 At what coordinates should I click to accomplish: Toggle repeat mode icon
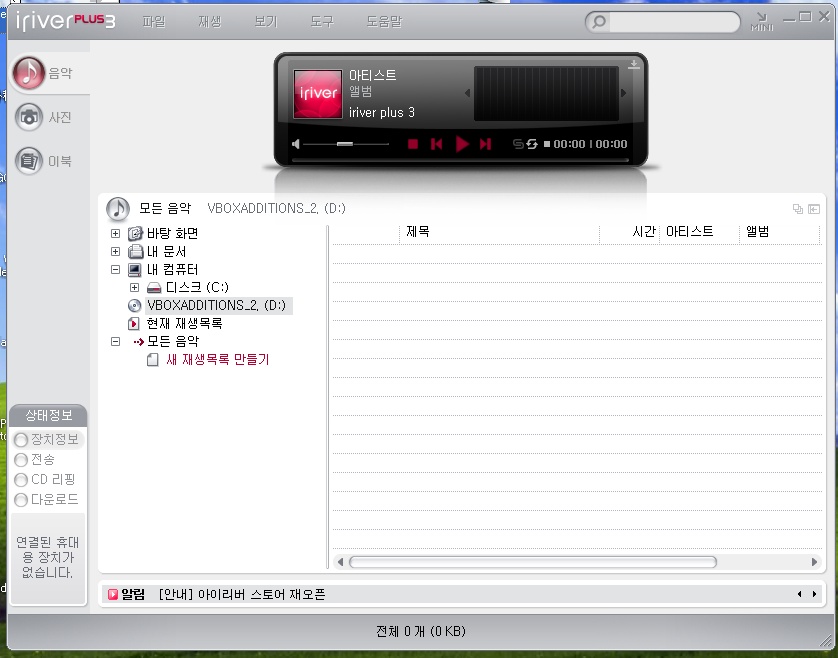click(532, 144)
